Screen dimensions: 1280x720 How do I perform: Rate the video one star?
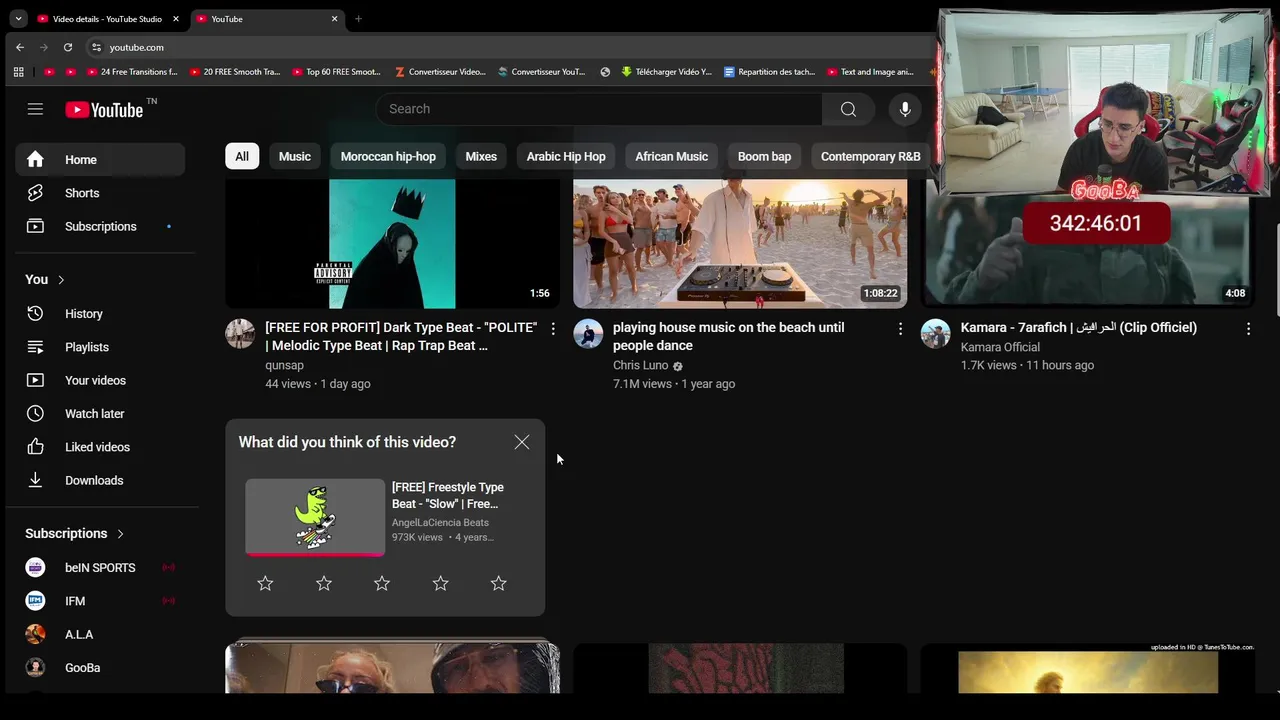point(265,583)
